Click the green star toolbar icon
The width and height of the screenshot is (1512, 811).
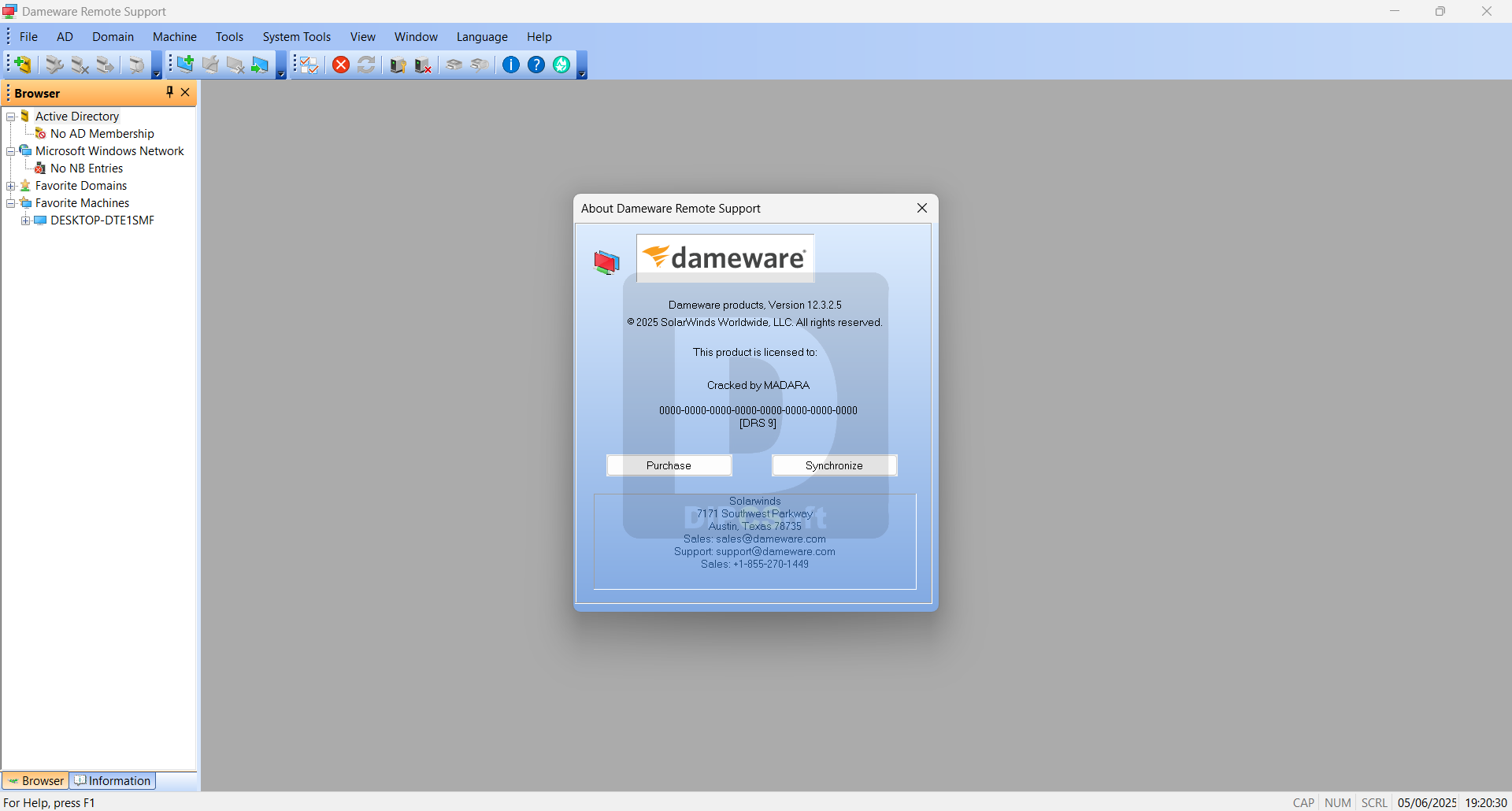(561, 65)
